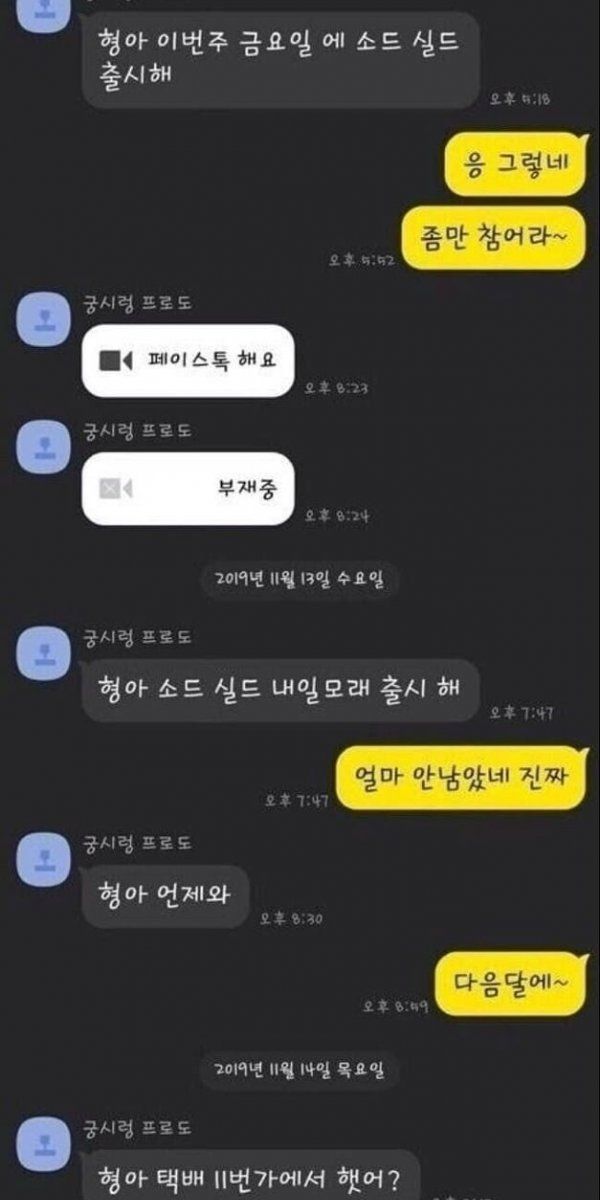The width and height of the screenshot is (600, 1200).
Task: Open avatar beside 택배 11번가 message
Action: (x=44, y=1142)
